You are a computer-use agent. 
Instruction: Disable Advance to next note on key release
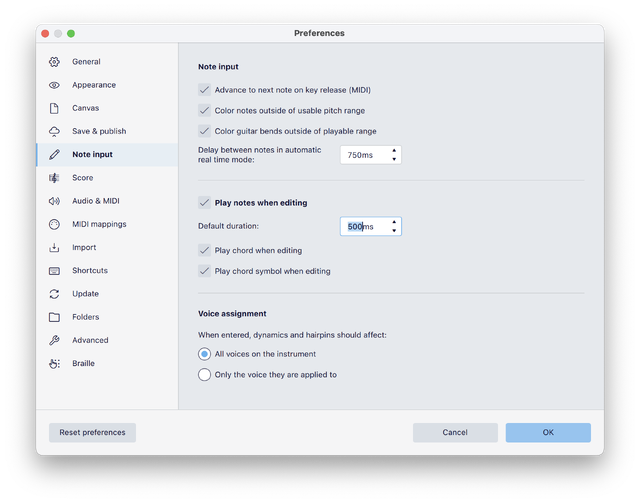[205, 90]
